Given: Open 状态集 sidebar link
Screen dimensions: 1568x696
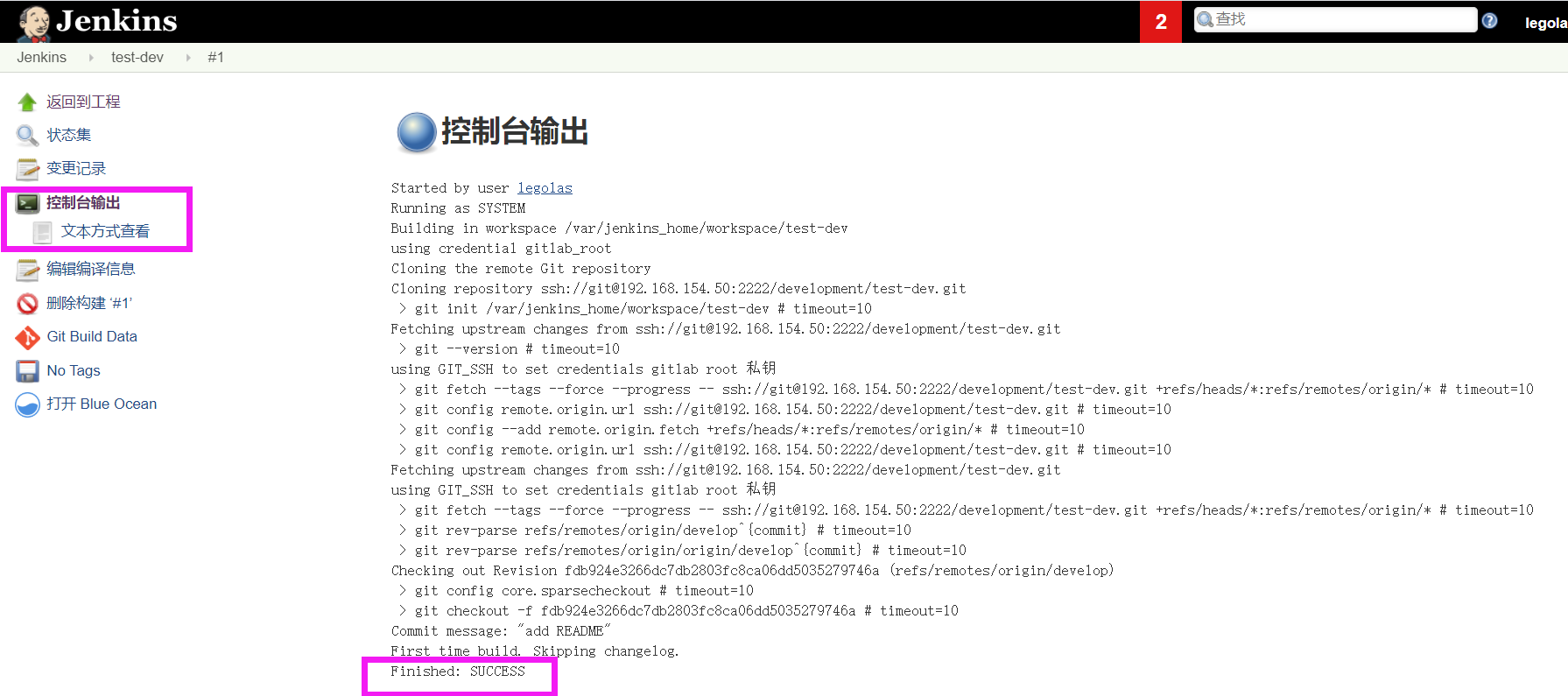Looking at the screenshot, I should (69, 135).
